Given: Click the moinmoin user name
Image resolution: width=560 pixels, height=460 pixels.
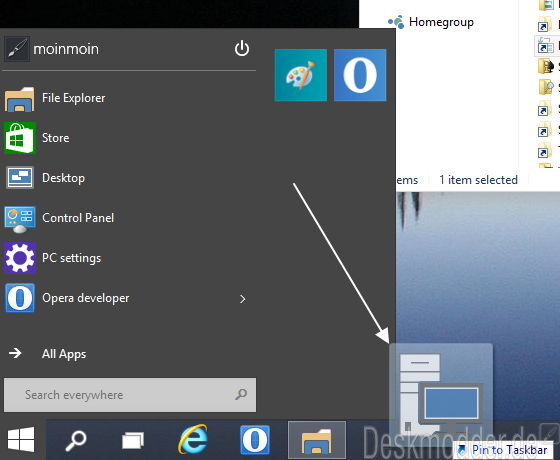Looking at the screenshot, I should [66, 49].
